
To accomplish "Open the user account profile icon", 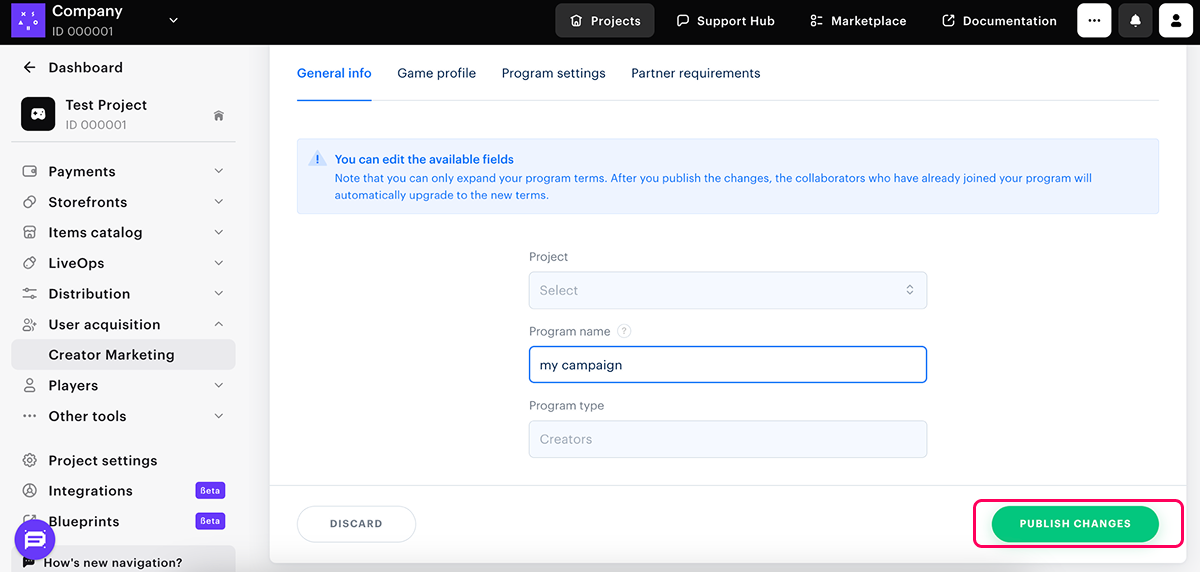I will click(x=1176, y=21).
